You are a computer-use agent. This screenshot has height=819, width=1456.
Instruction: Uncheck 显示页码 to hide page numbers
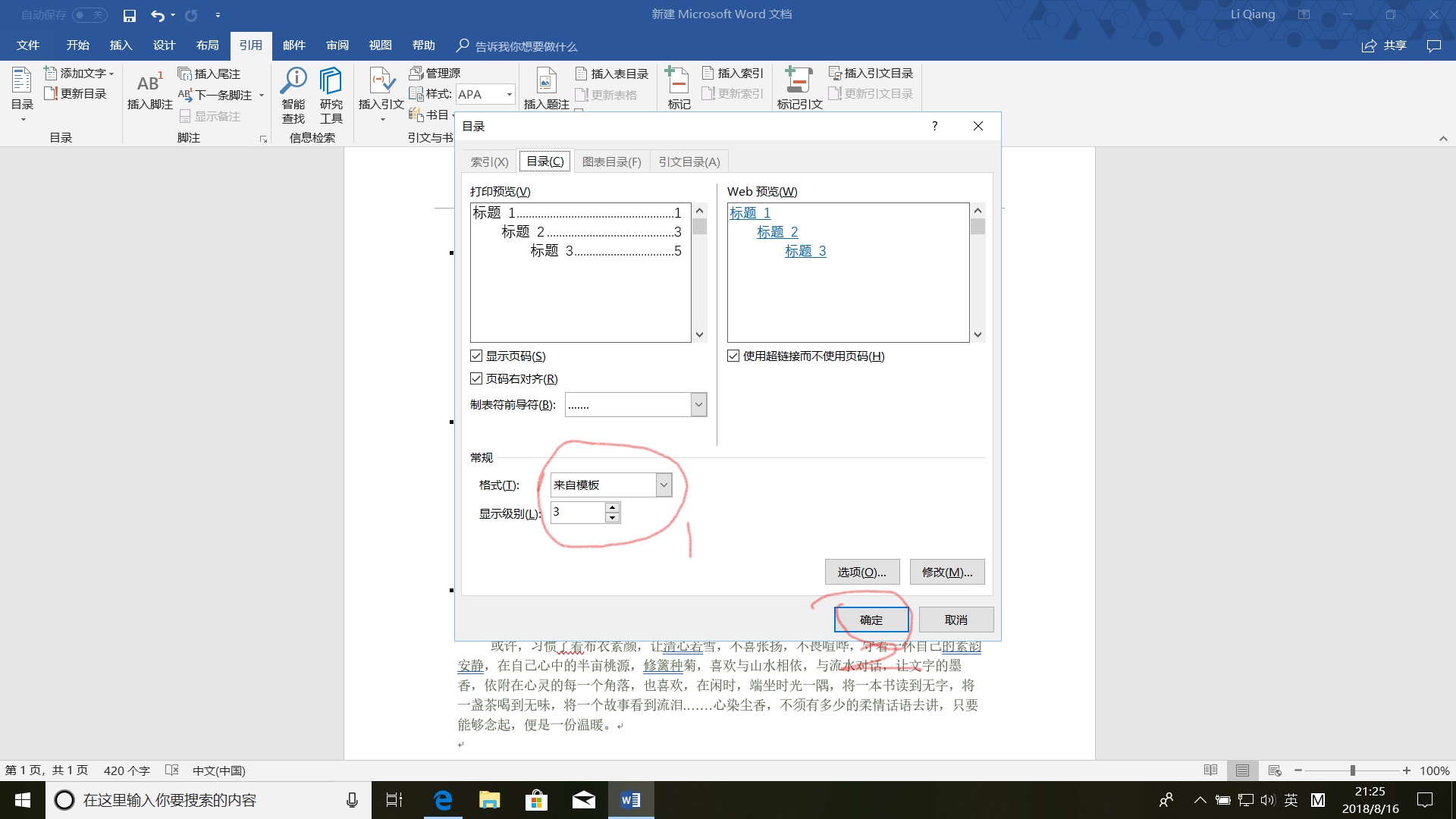click(476, 355)
